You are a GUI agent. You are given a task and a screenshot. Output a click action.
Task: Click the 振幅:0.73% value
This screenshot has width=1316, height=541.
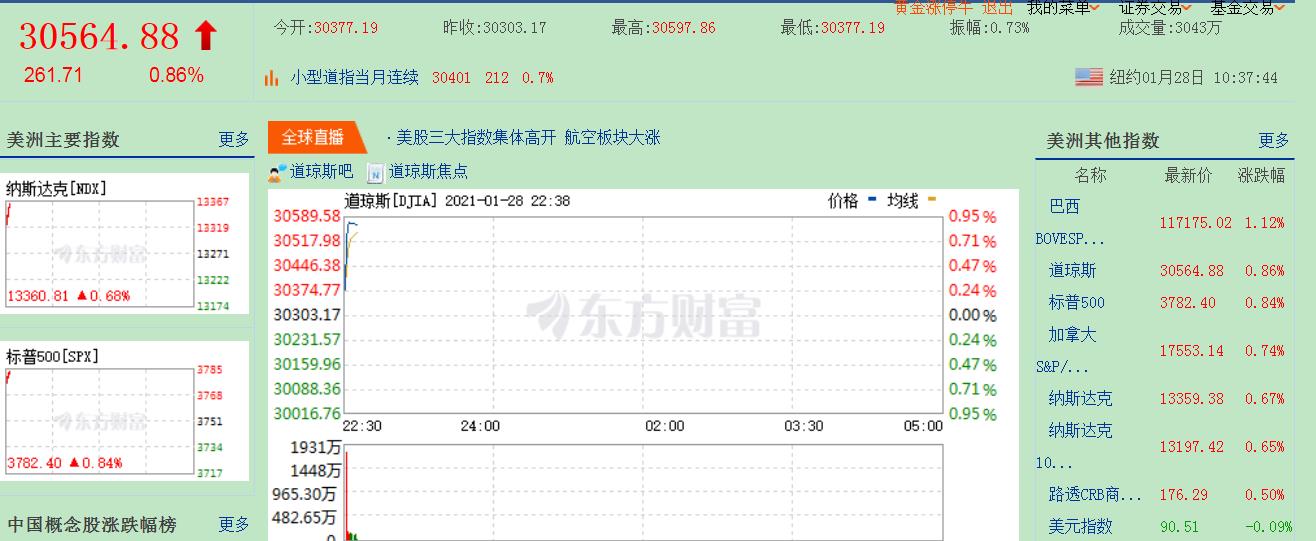990,28
